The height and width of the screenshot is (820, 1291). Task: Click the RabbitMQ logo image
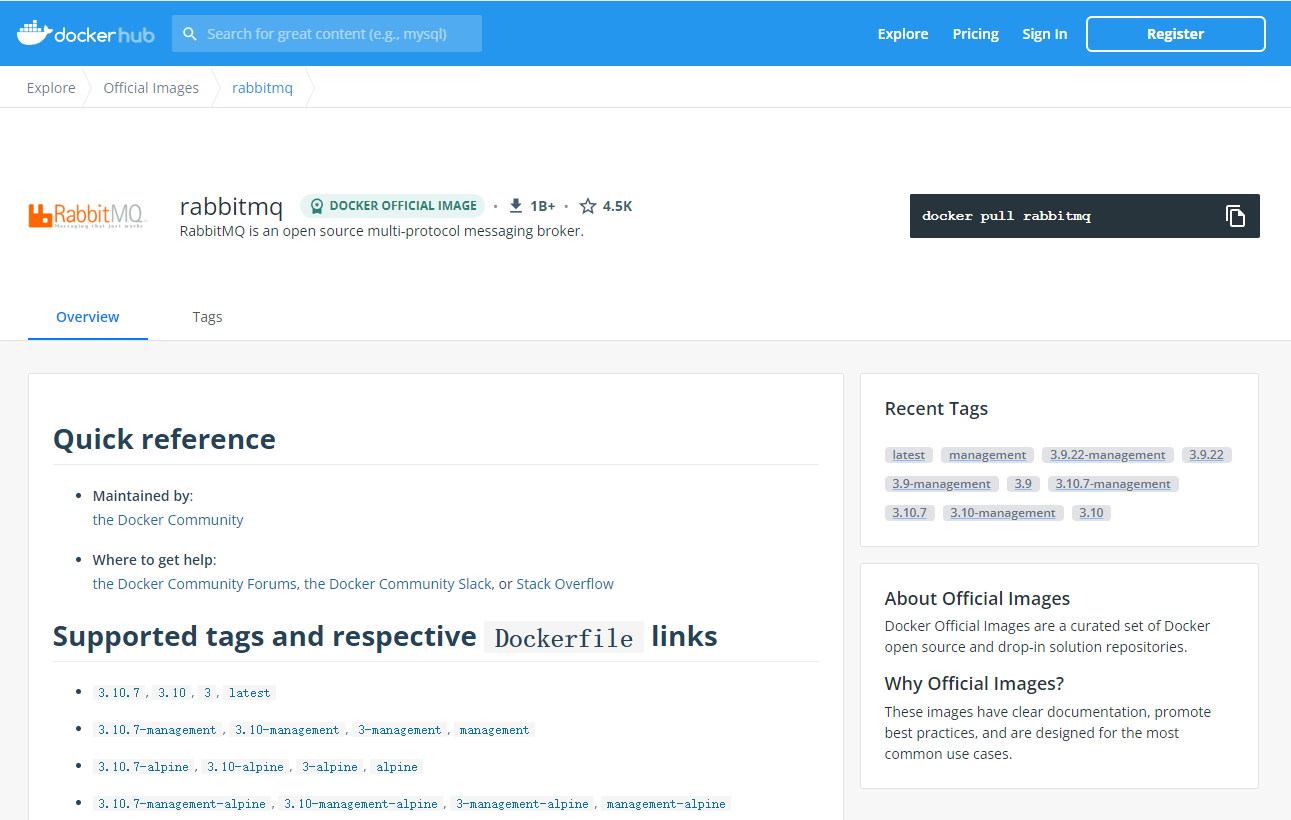coord(88,215)
